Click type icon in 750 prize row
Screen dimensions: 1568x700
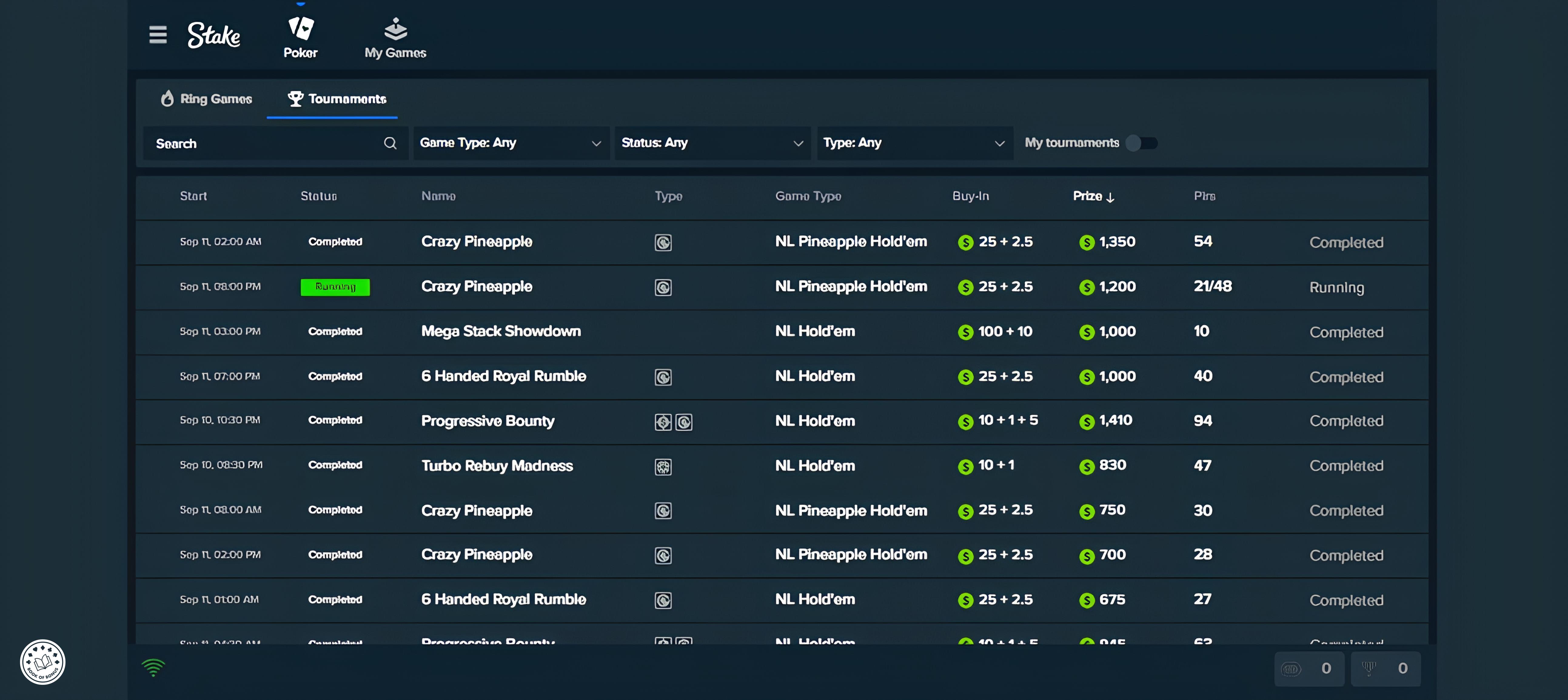point(663,511)
